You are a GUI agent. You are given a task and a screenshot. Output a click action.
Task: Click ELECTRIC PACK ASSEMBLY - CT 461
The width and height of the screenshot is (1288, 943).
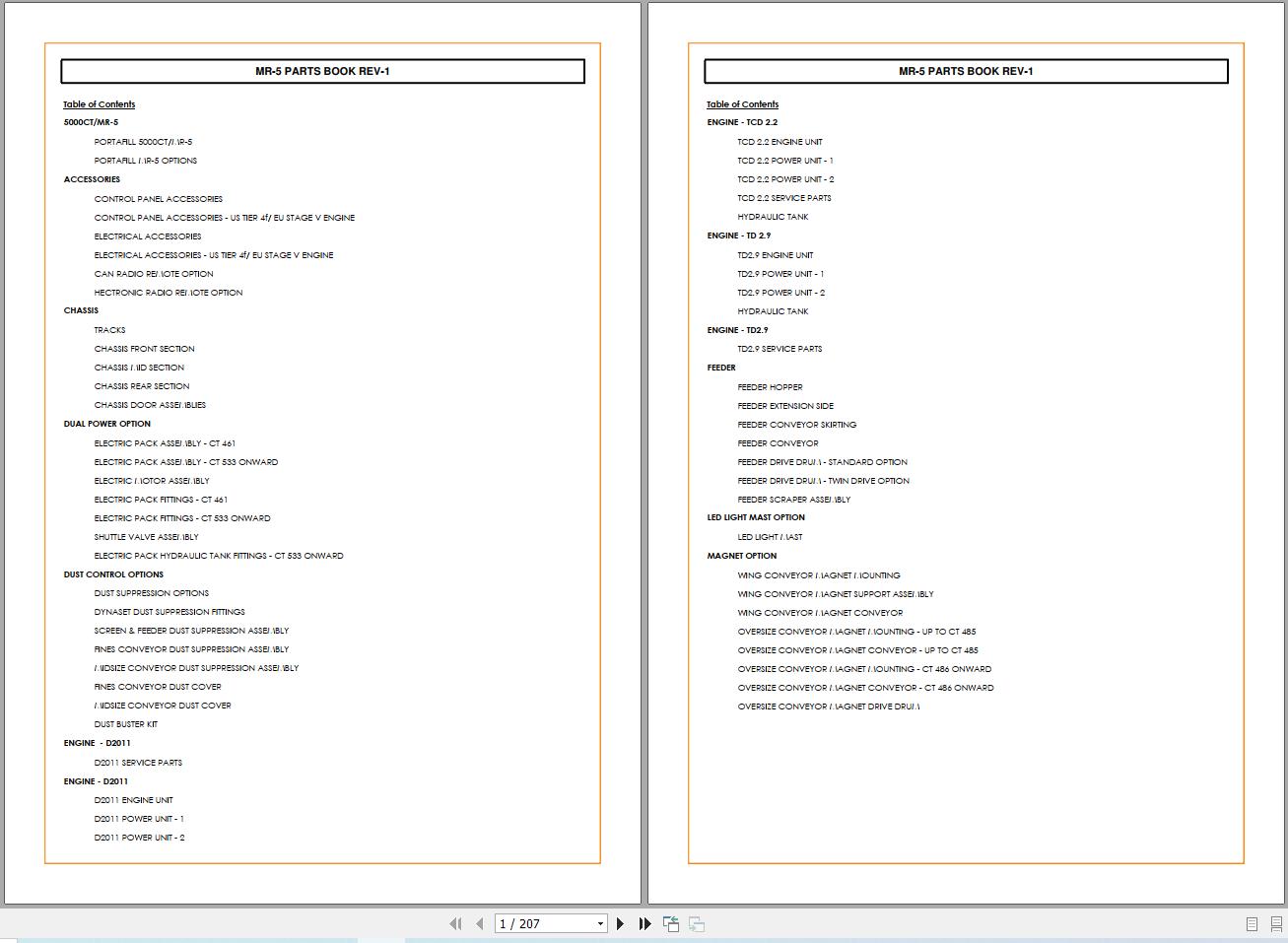(165, 443)
